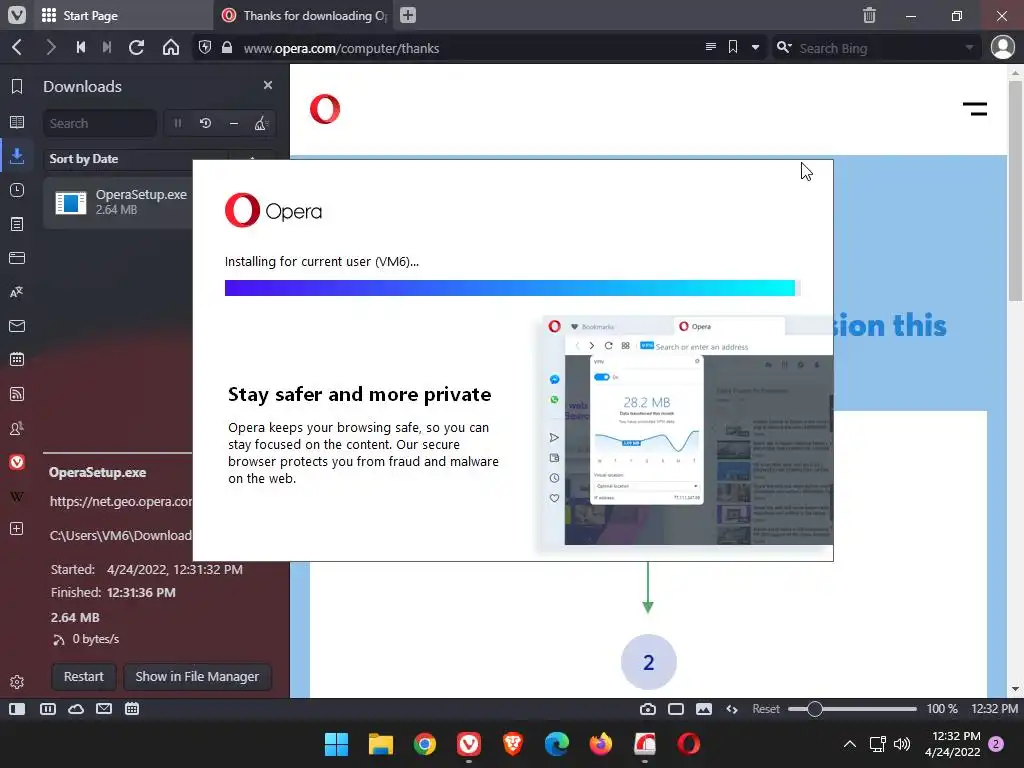Expand the search field history dropdown
The height and width of the screenshot is (768, 1024).
pos(969,48)
